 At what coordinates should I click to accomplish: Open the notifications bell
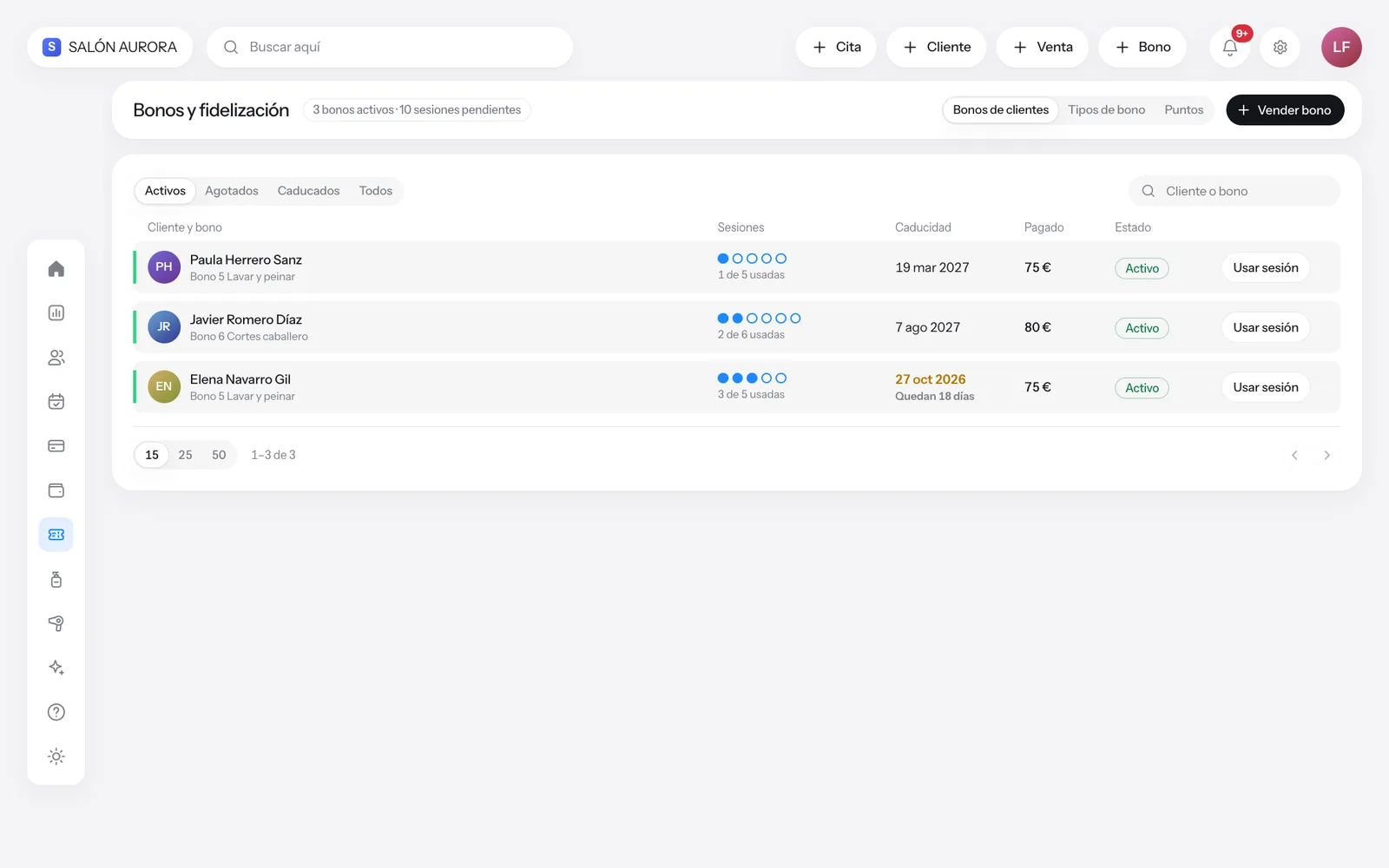pos(1230,47)
